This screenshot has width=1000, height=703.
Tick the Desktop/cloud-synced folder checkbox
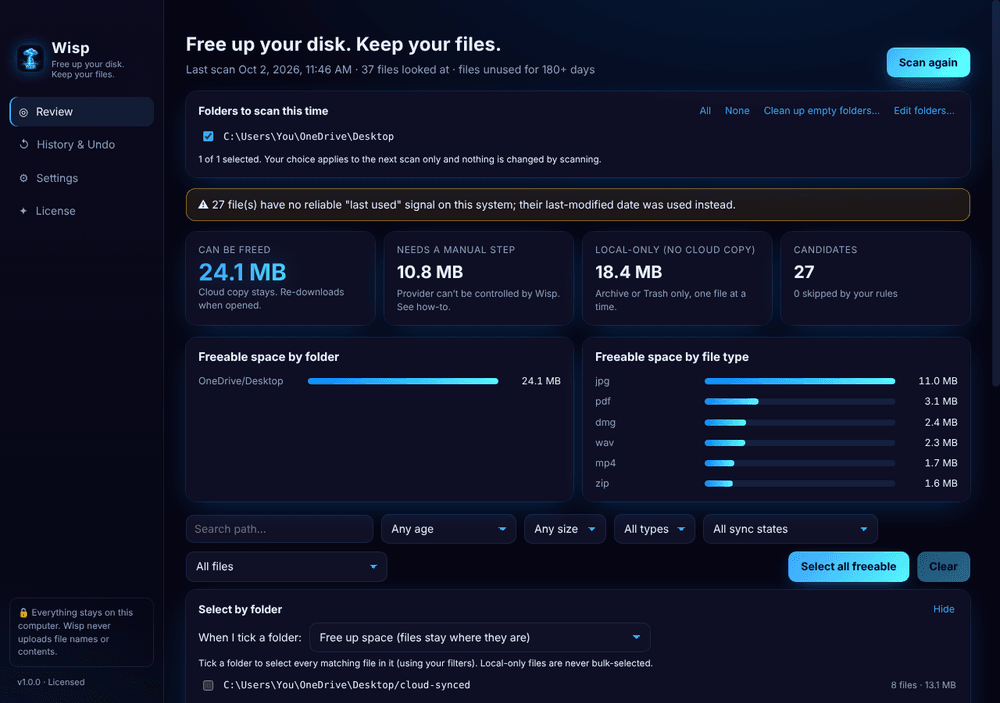(x=208, y=685)
